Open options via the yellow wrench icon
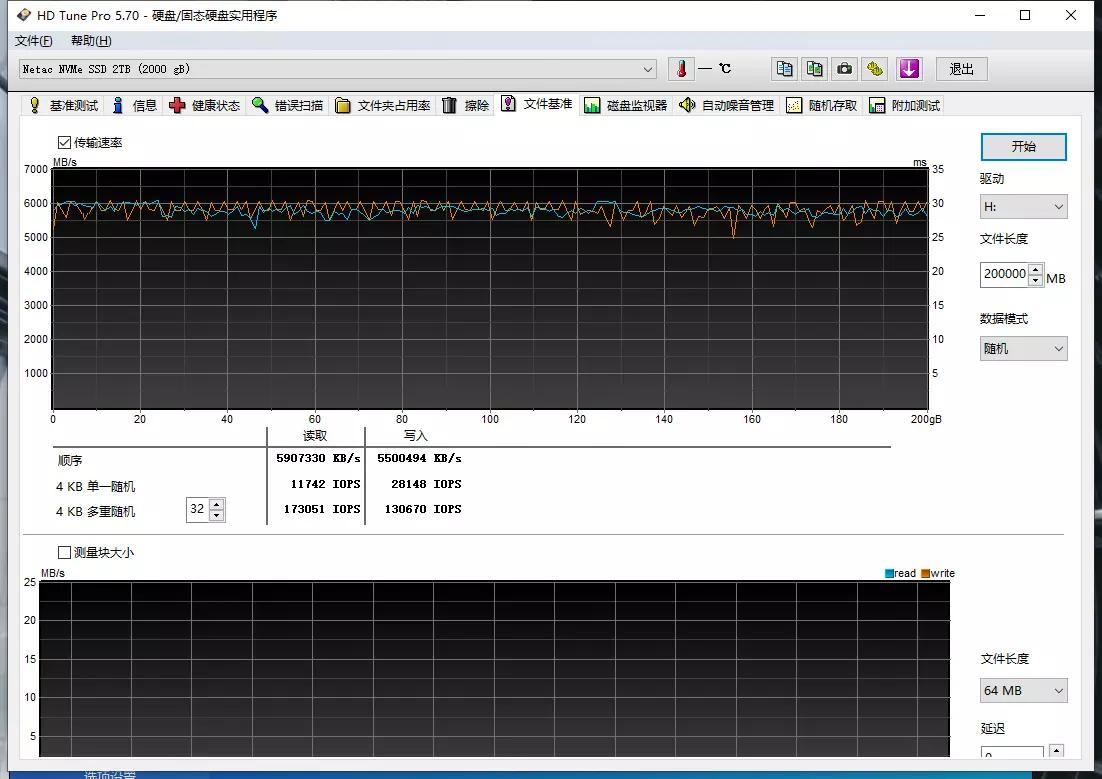1102x779 pixels. pyautogui.click(x=875, y=69)
